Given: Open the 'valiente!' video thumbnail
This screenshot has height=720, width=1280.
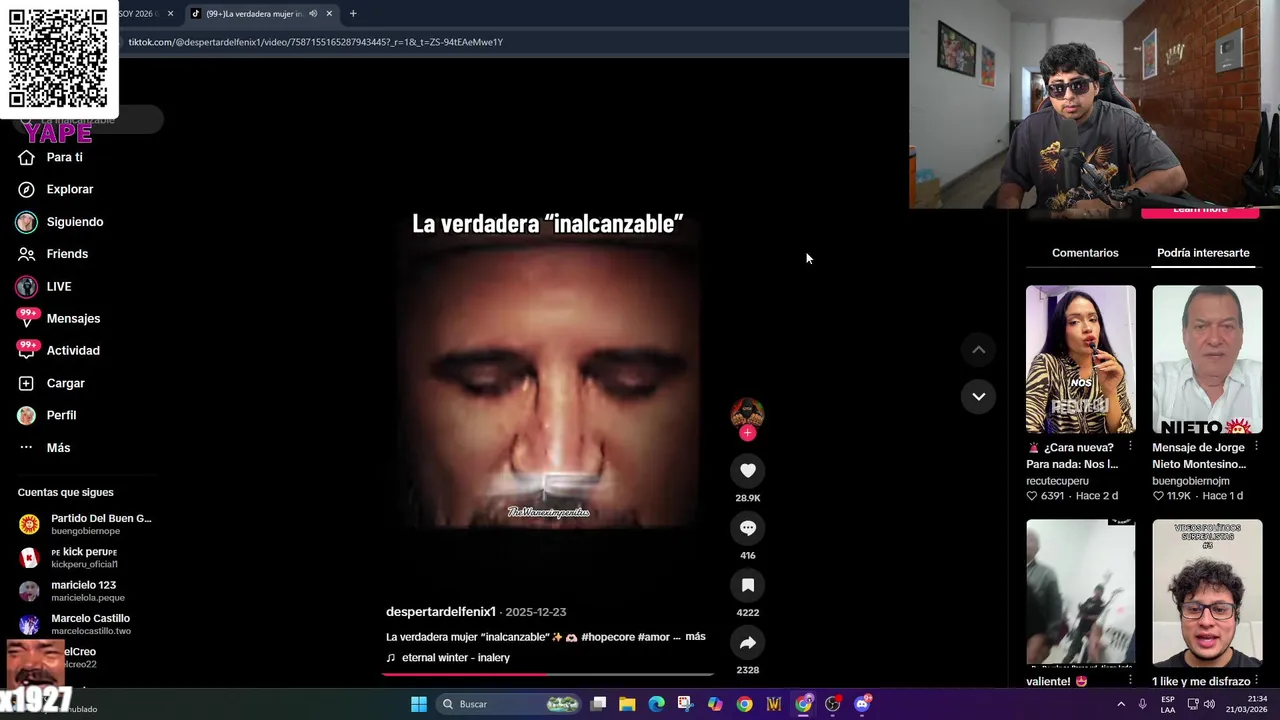Looking at the screenshot, I should [x=1080, y=592].
